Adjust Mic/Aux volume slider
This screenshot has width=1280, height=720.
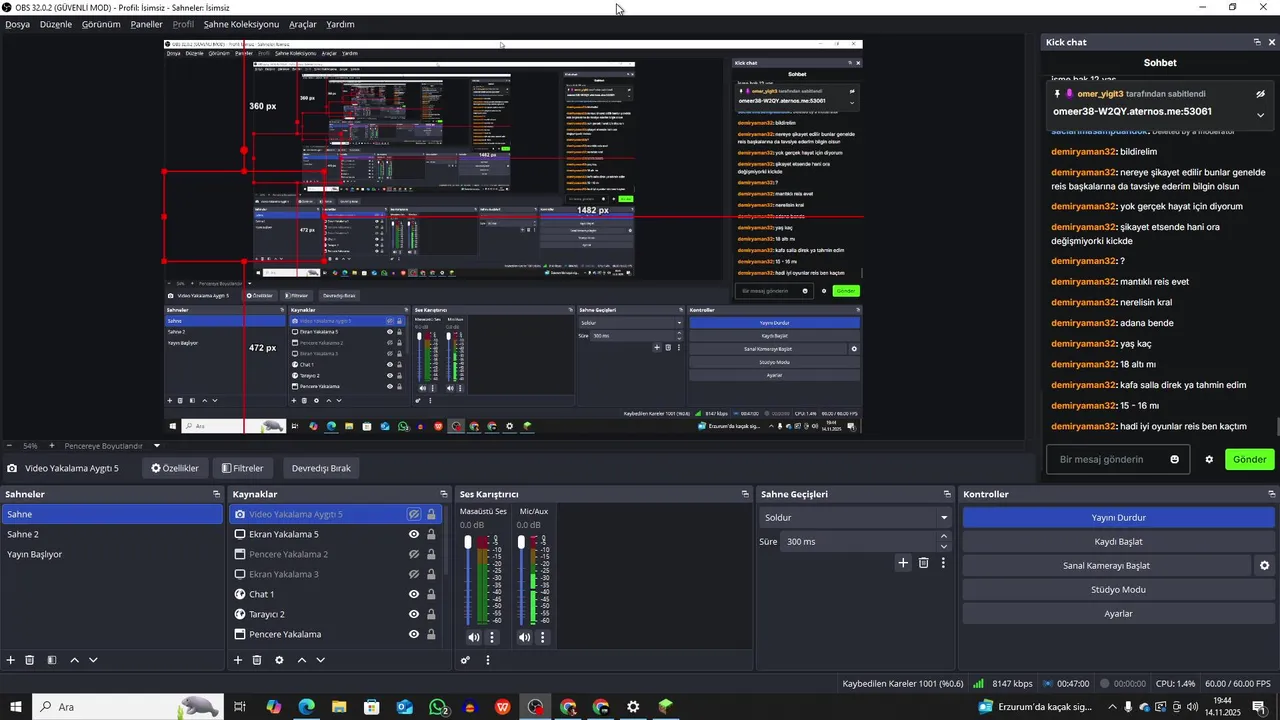521,543
